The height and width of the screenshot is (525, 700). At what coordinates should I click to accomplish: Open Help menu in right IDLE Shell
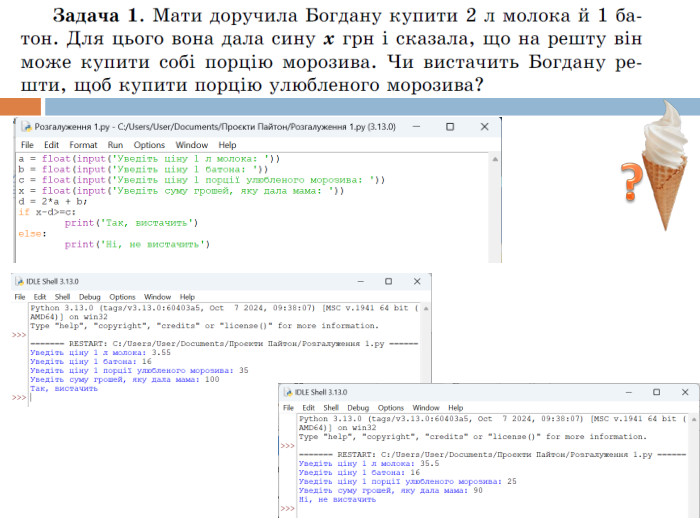(456, 408)
